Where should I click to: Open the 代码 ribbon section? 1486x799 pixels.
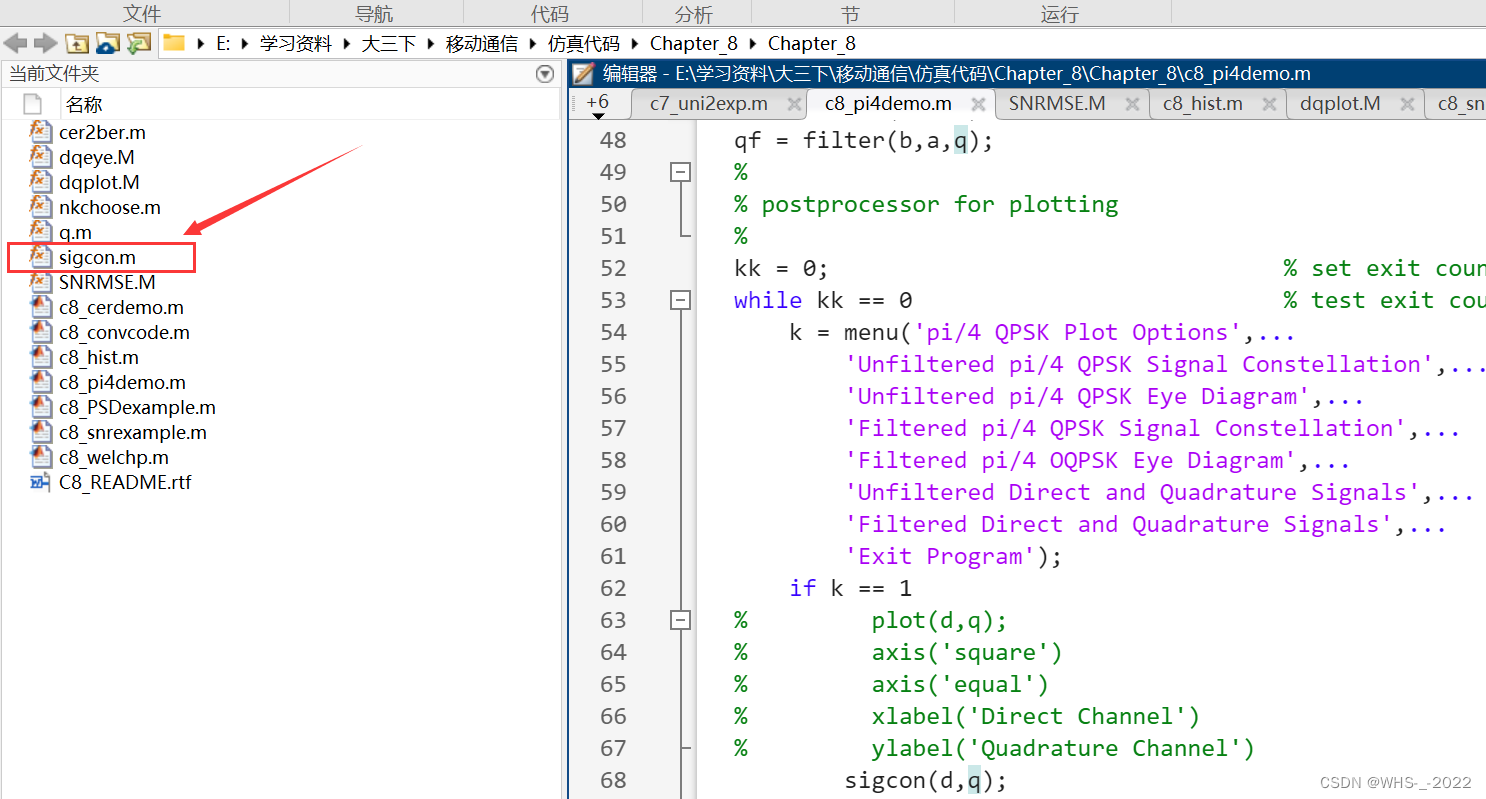[549, 14]
